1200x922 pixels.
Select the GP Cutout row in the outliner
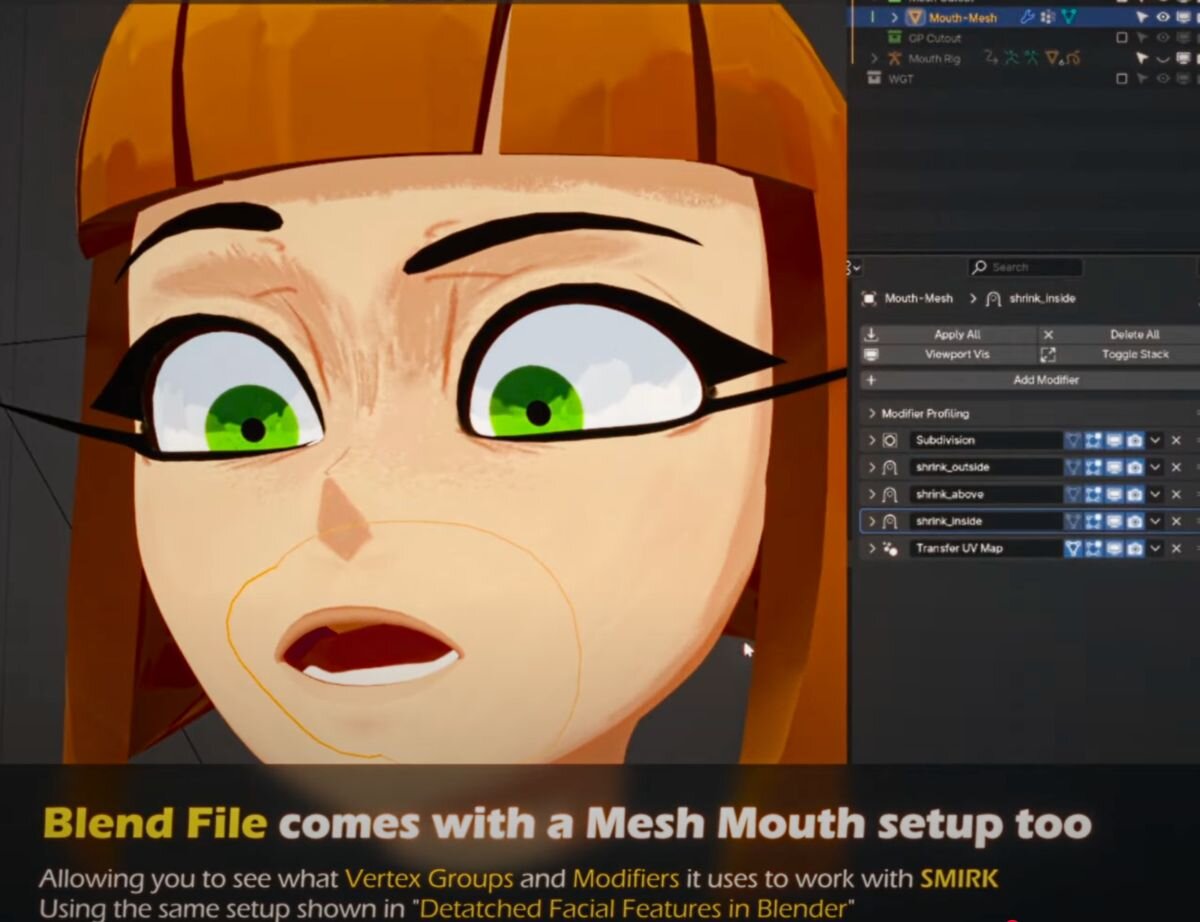(x=1024, y=38)
